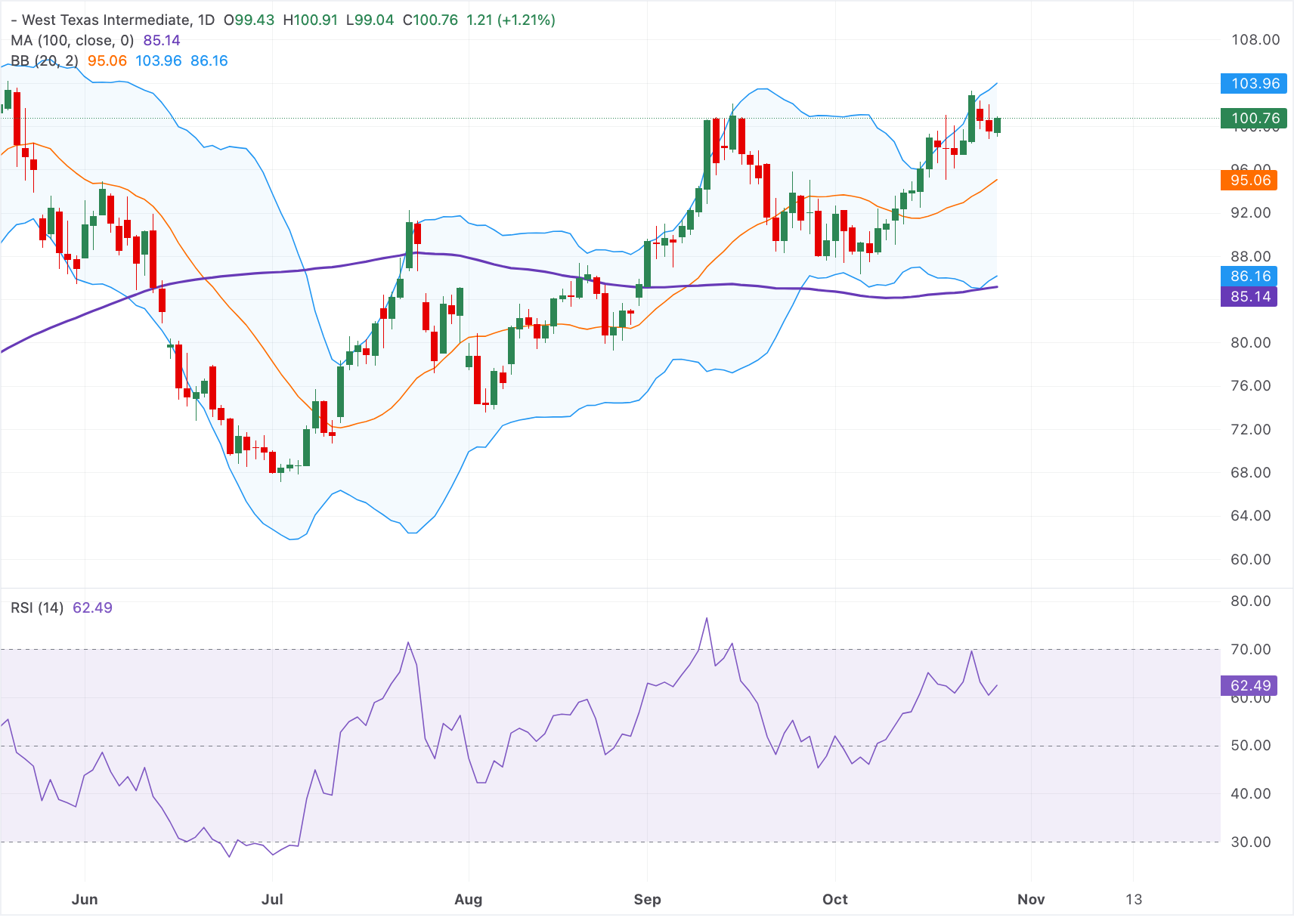Click the RSI value 62.49 in legend

pos(92,608)
